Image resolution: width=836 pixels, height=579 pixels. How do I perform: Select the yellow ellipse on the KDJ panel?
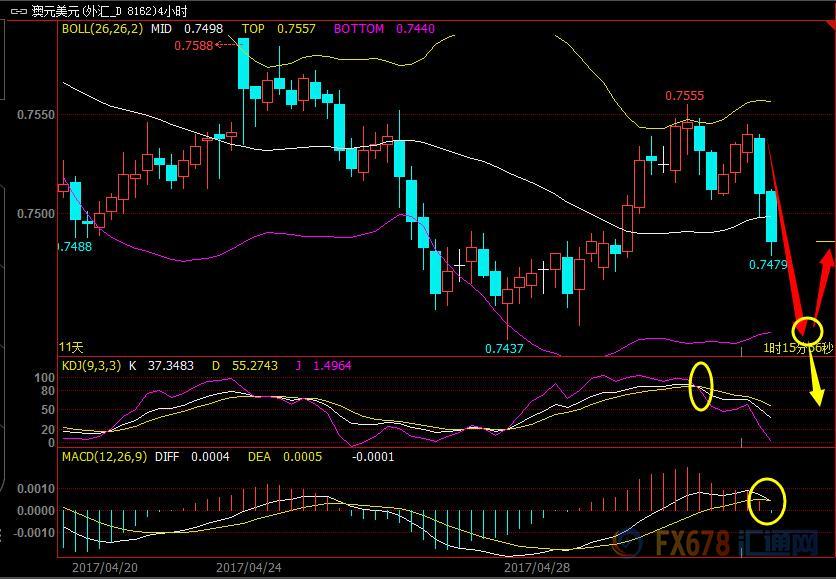coord(701,385)
